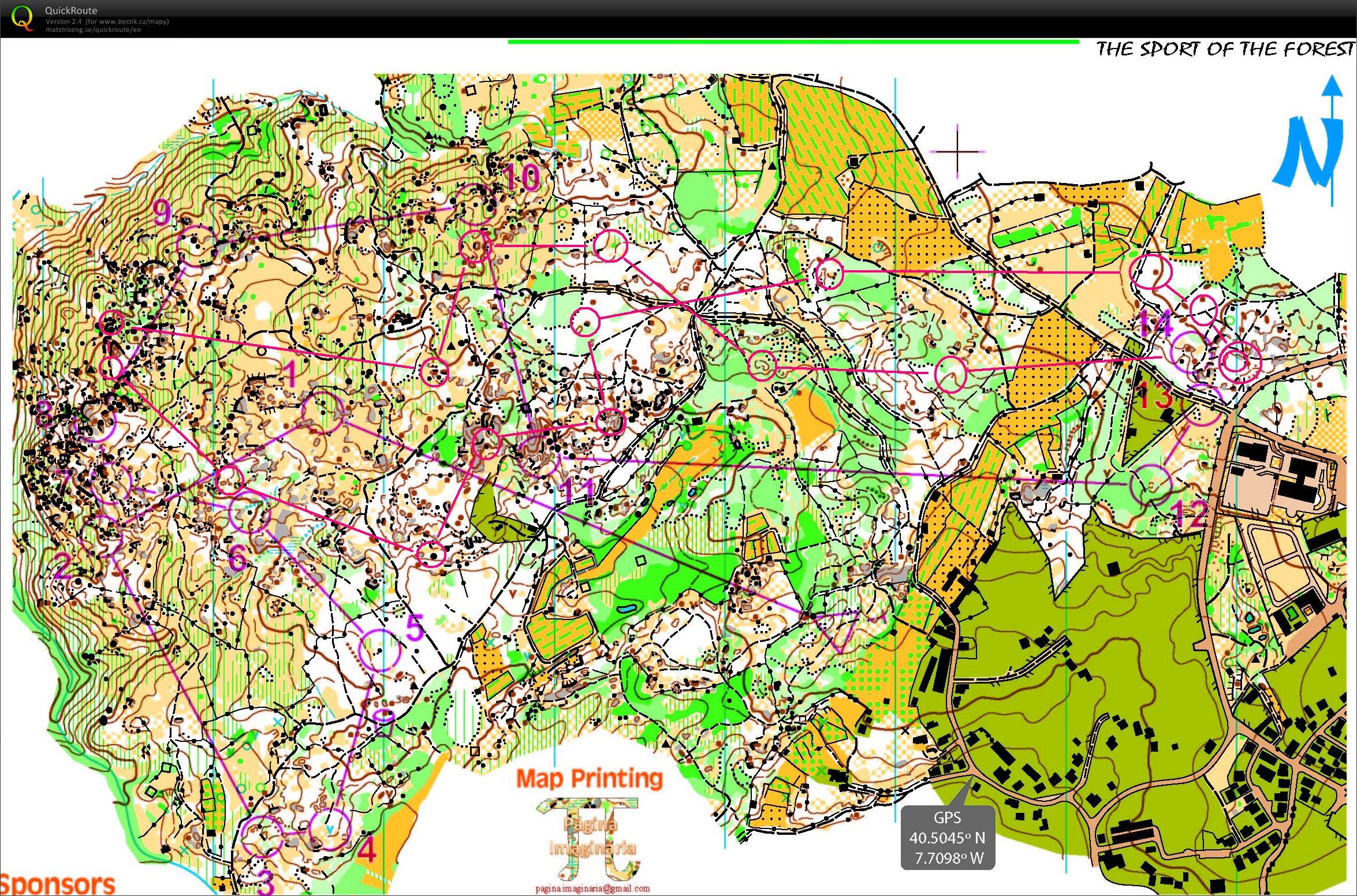Viewport: 1357px width, 896px height.
Task: Click the blue north arrow symbol
Action: pos(1309,140)
